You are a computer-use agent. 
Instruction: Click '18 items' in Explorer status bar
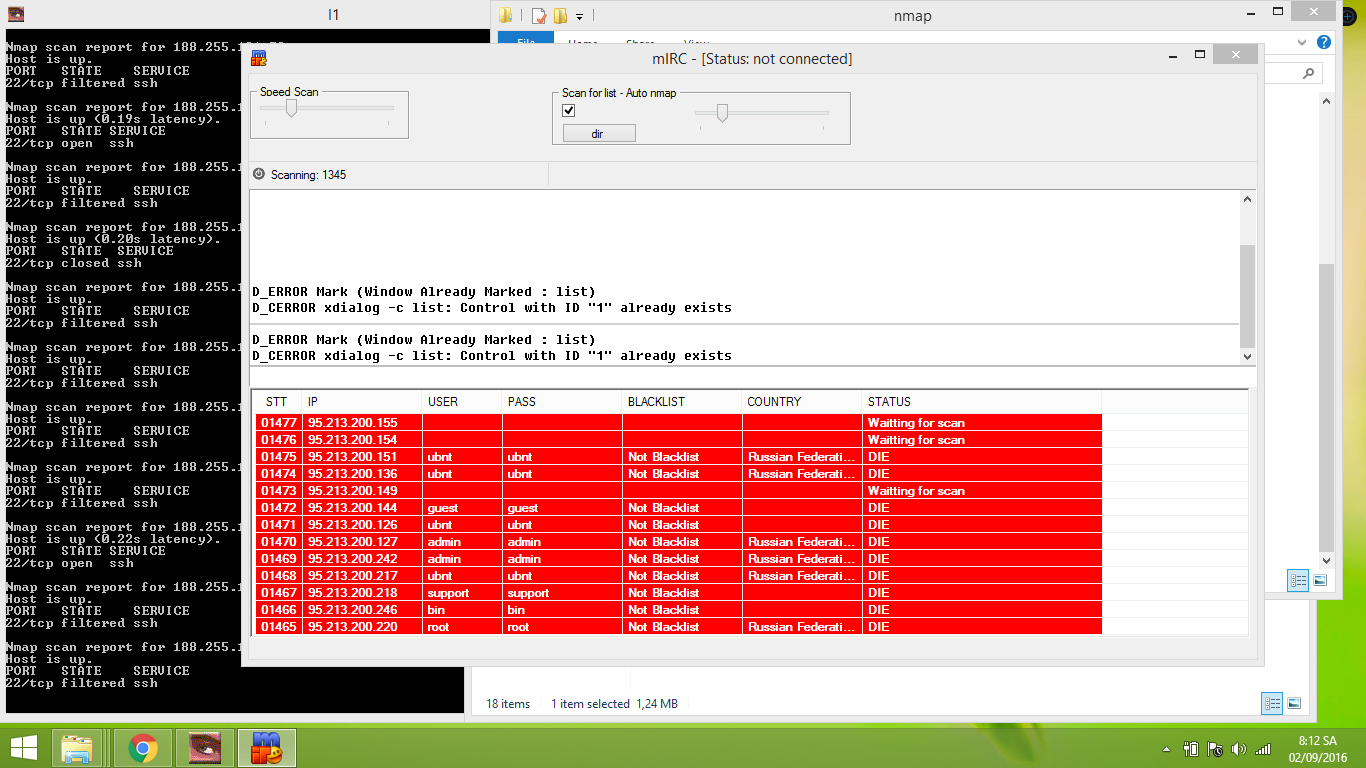(x=508, y=704)
